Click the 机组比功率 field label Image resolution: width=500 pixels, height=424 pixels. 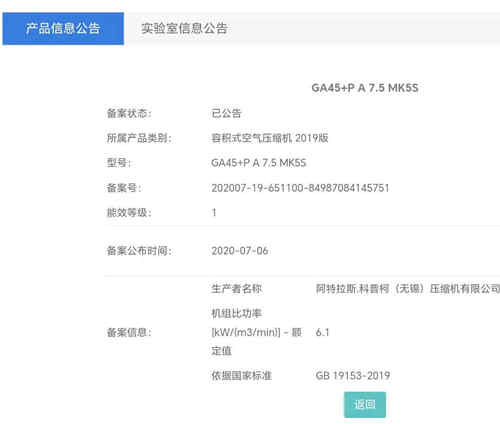coord(257,332)
